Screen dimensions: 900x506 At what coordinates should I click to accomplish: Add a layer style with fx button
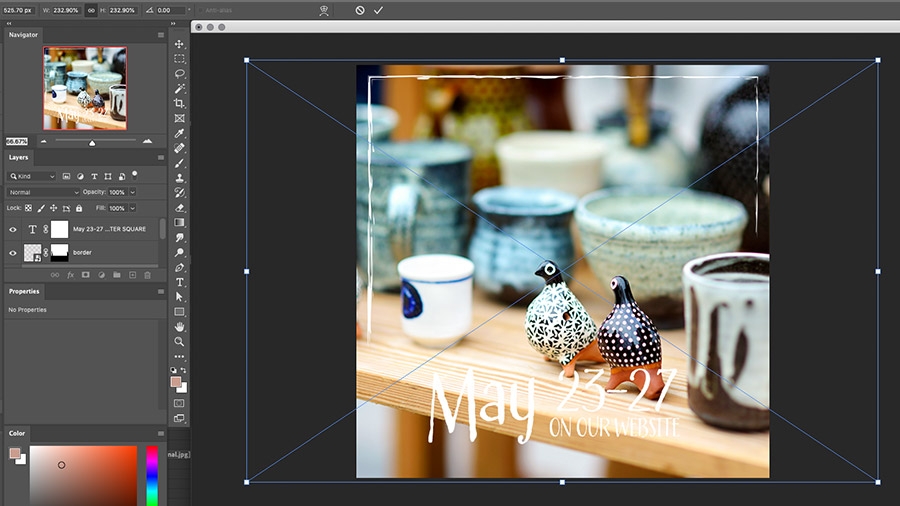(x=71, y=275)
